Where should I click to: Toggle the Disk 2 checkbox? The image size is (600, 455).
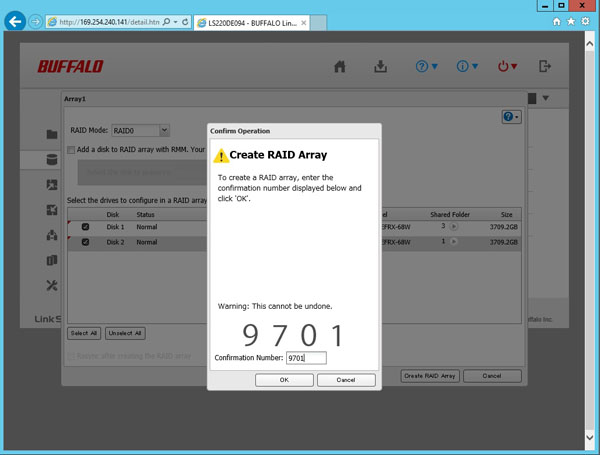(85, 242)
